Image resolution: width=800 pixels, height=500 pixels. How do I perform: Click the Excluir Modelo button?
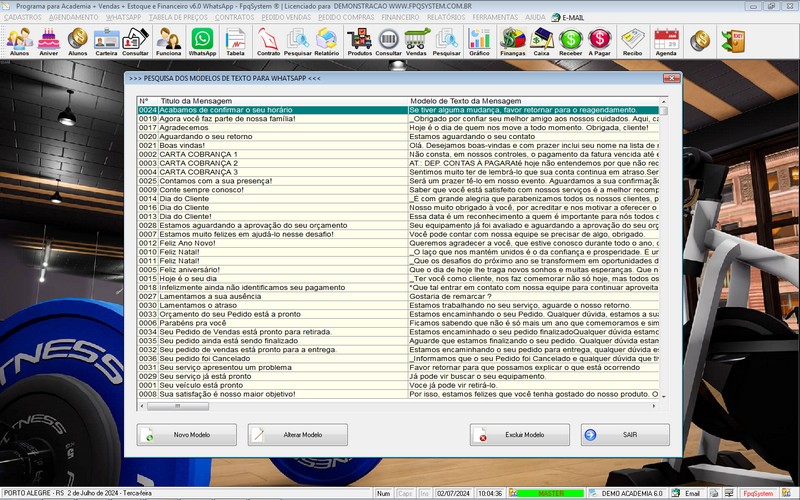coord(520,435)
